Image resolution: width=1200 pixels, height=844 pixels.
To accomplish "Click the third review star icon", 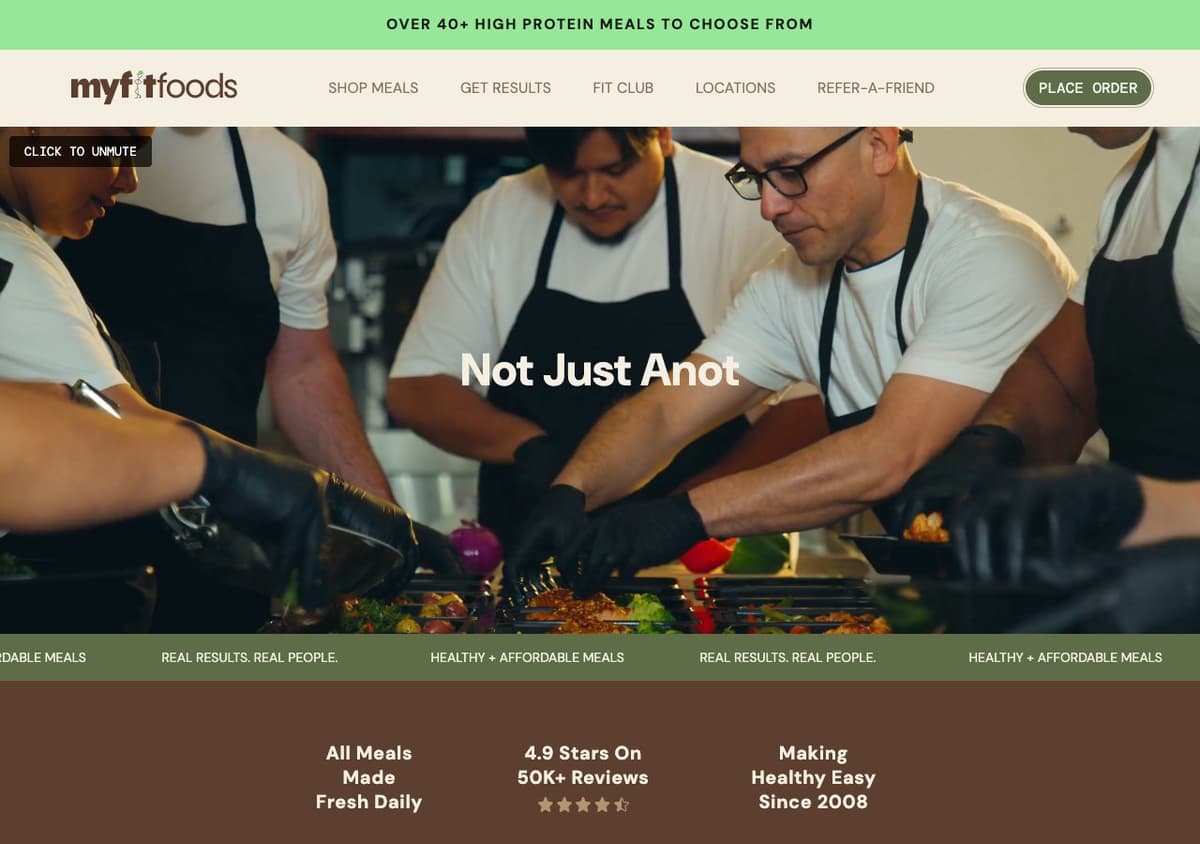I will [583, 804].
